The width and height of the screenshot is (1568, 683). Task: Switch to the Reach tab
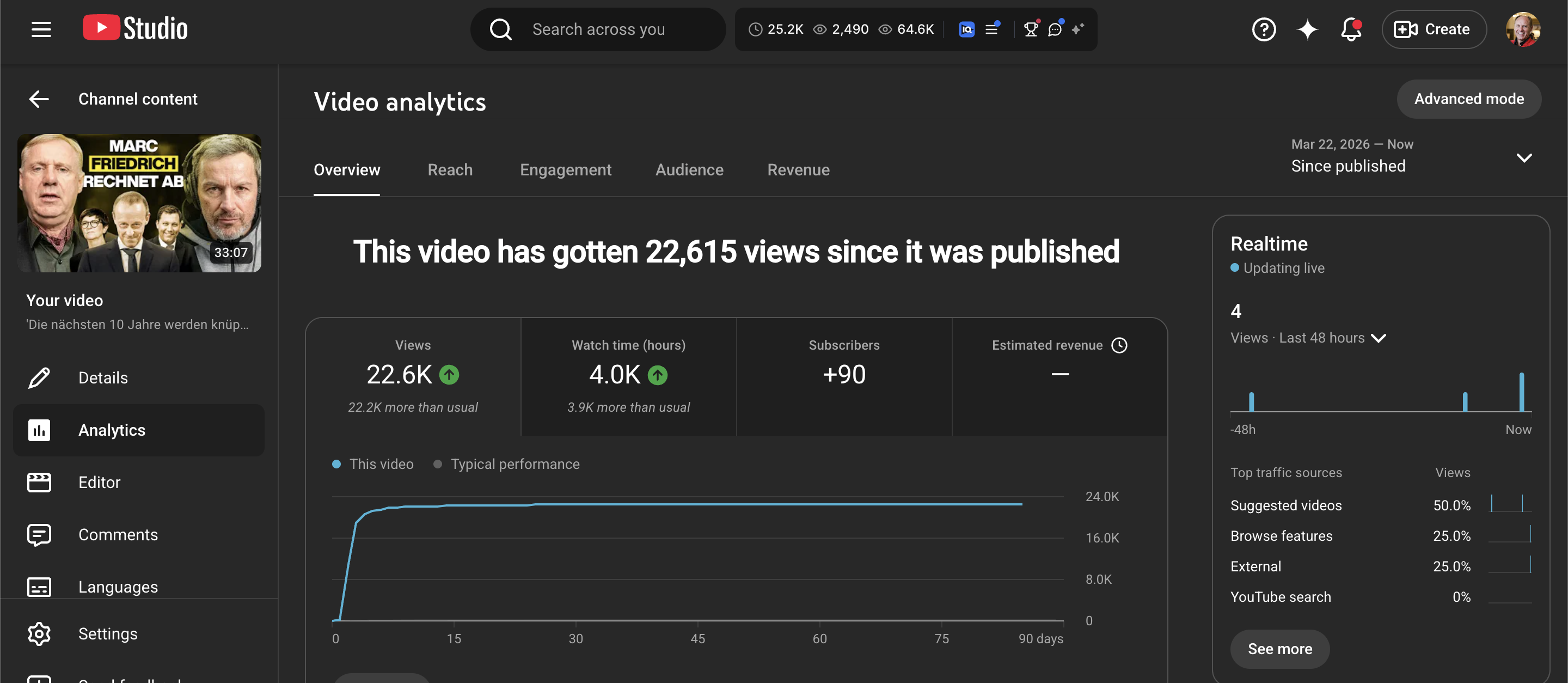tap(450, 170)
